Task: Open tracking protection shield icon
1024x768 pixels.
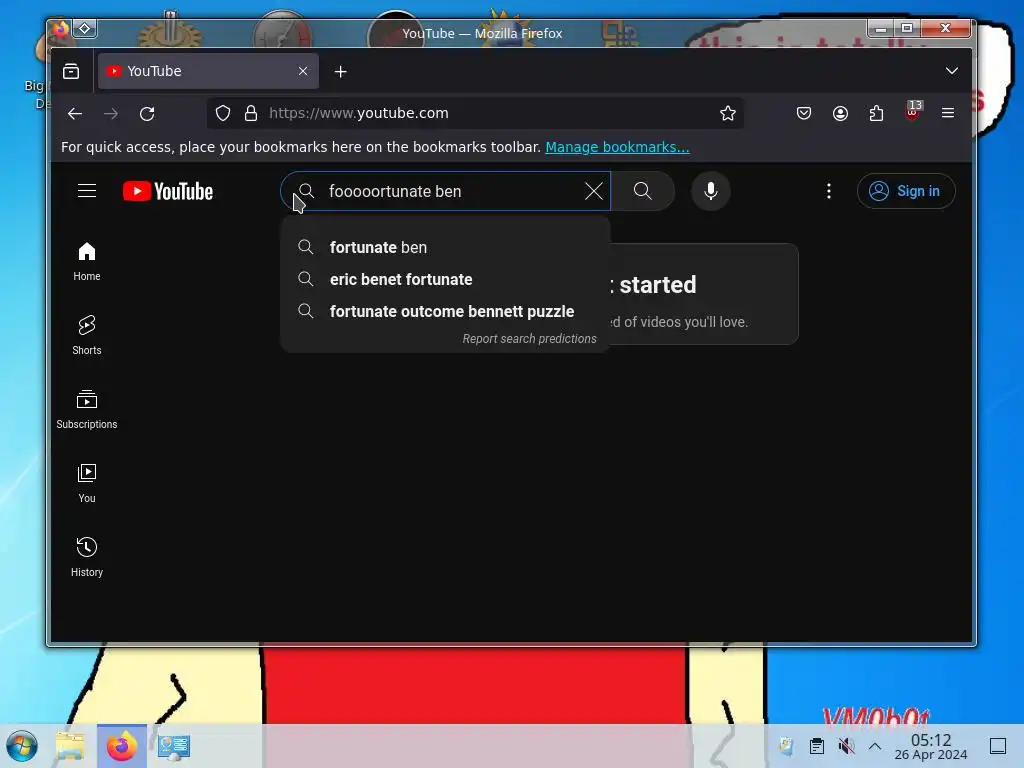Action: pos(223,114)
